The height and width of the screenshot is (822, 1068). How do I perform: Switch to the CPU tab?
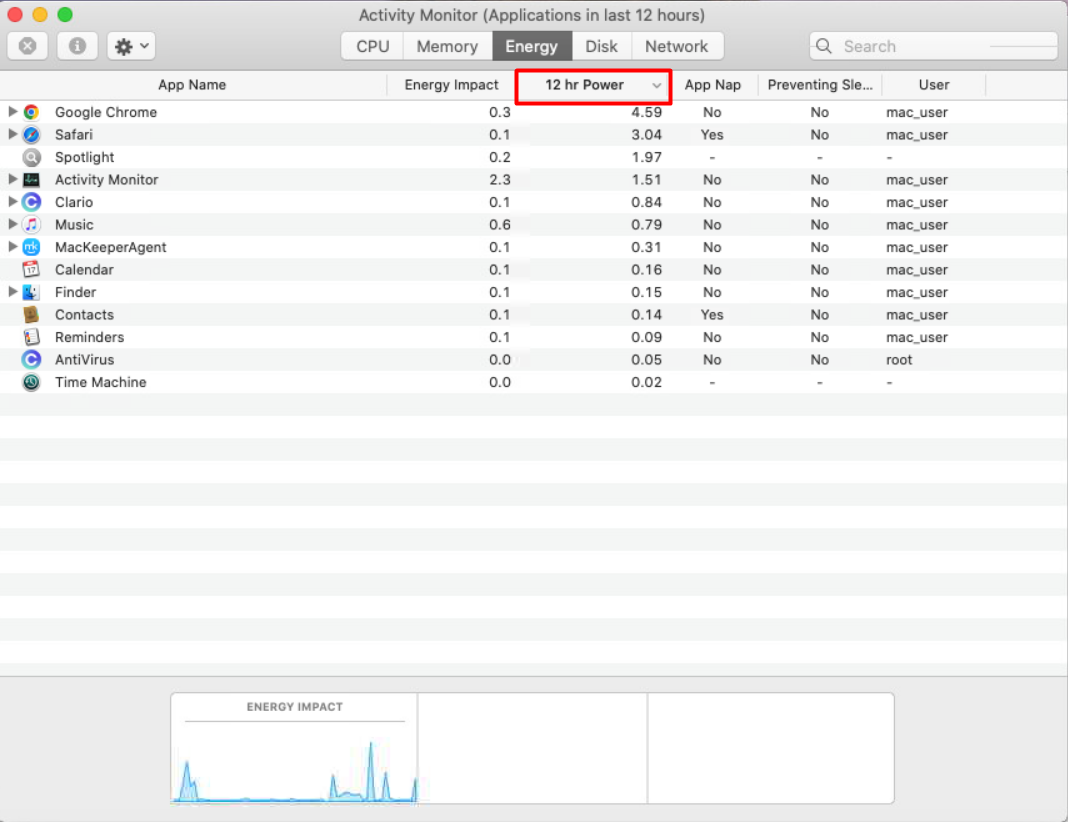click(x=373, y=46)
